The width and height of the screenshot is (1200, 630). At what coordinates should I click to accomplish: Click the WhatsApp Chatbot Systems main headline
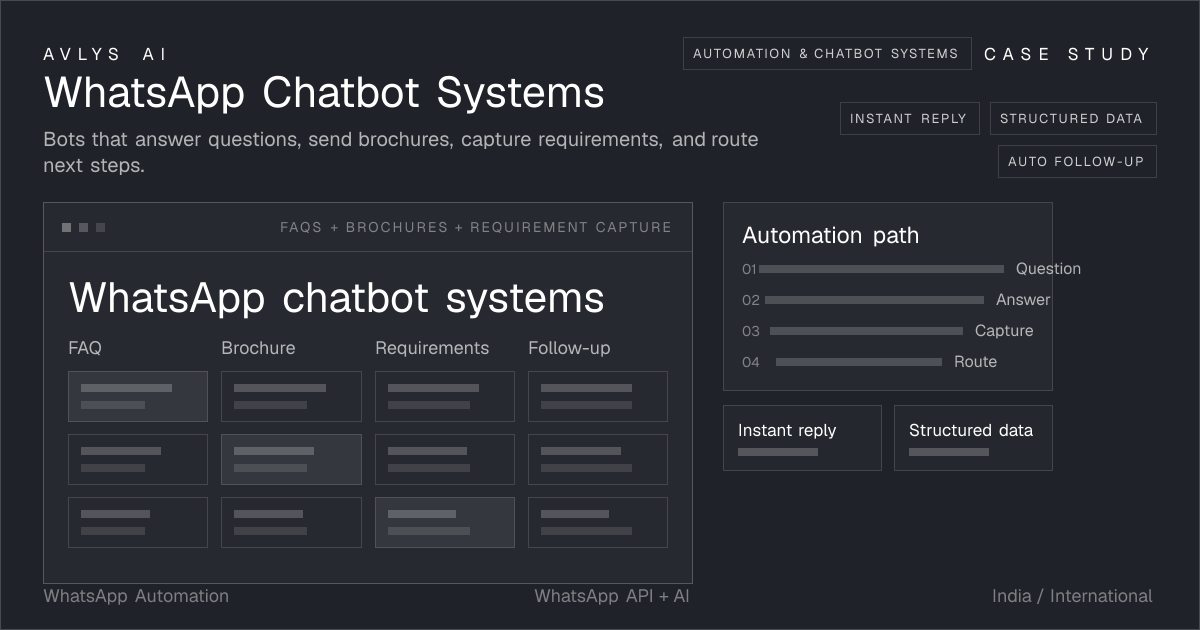coord(324,93)
